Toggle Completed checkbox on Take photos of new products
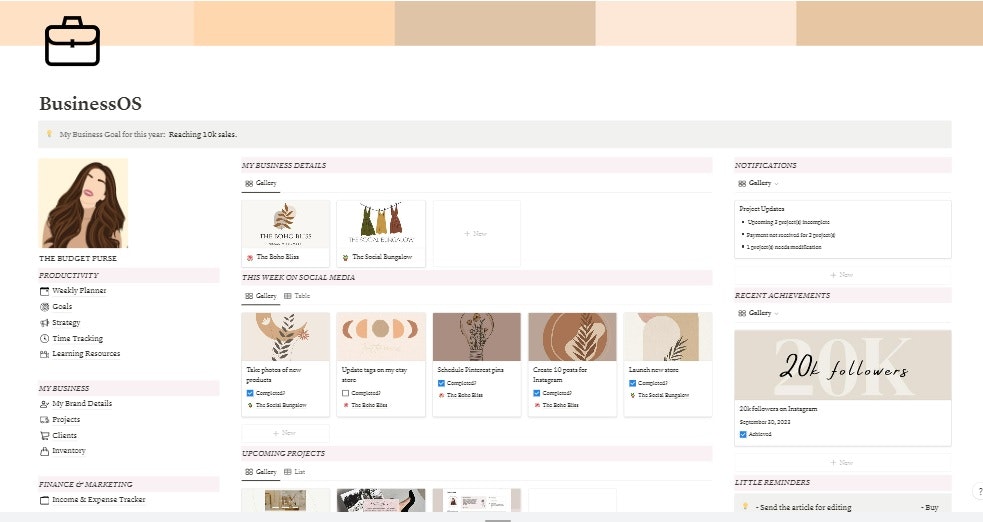 250,394
